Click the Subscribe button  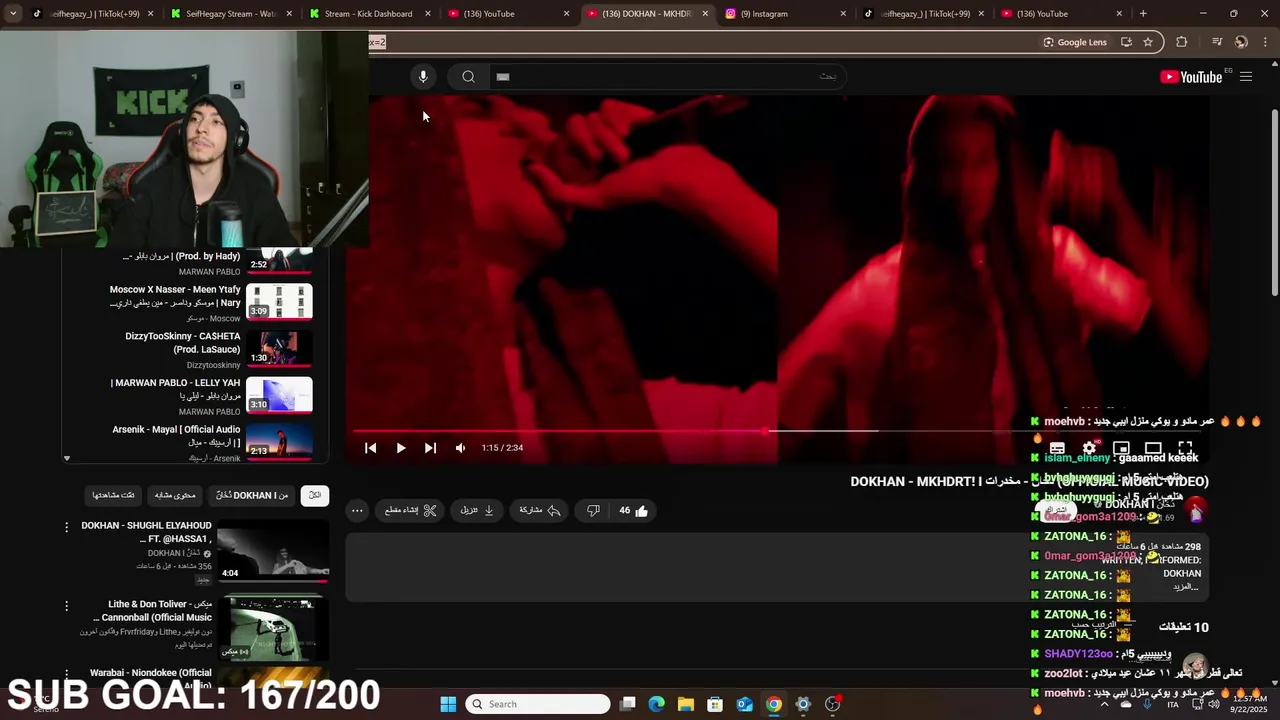click(1057, 512)
